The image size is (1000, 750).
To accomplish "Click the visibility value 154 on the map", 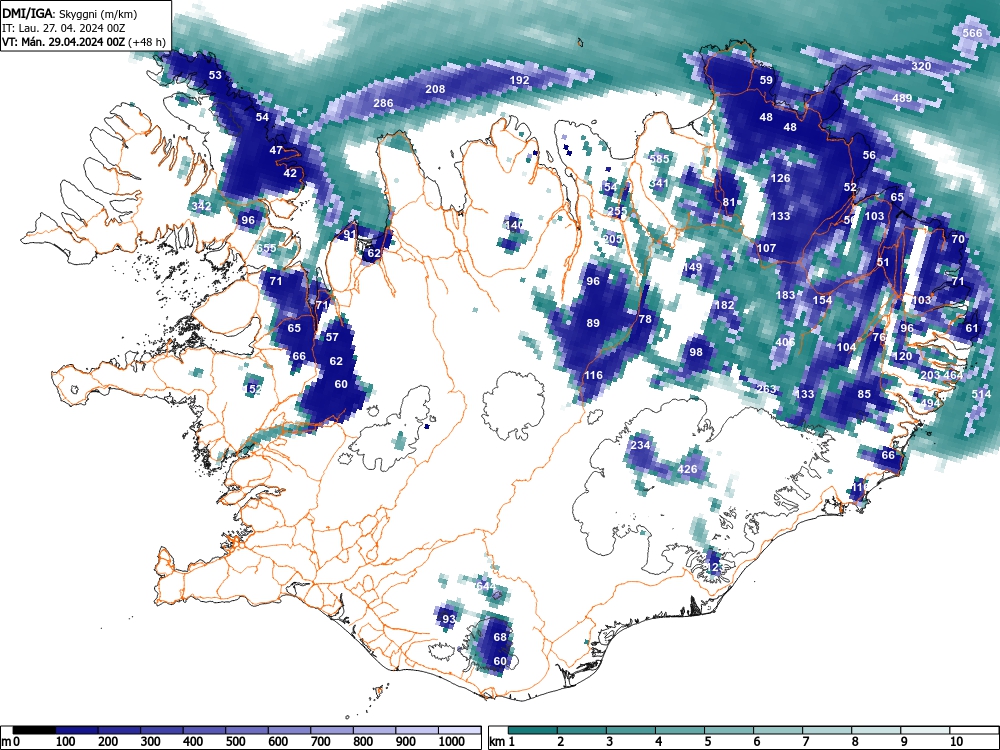I will click(x=823, y=300).
